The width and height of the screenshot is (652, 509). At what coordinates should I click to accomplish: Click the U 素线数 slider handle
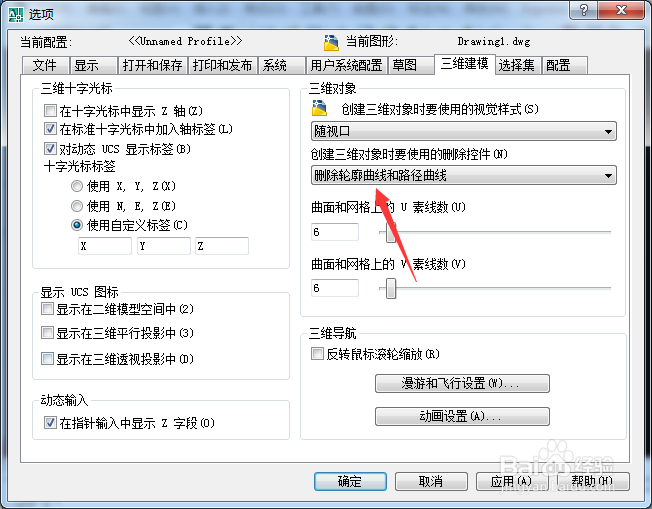point(390,232)
